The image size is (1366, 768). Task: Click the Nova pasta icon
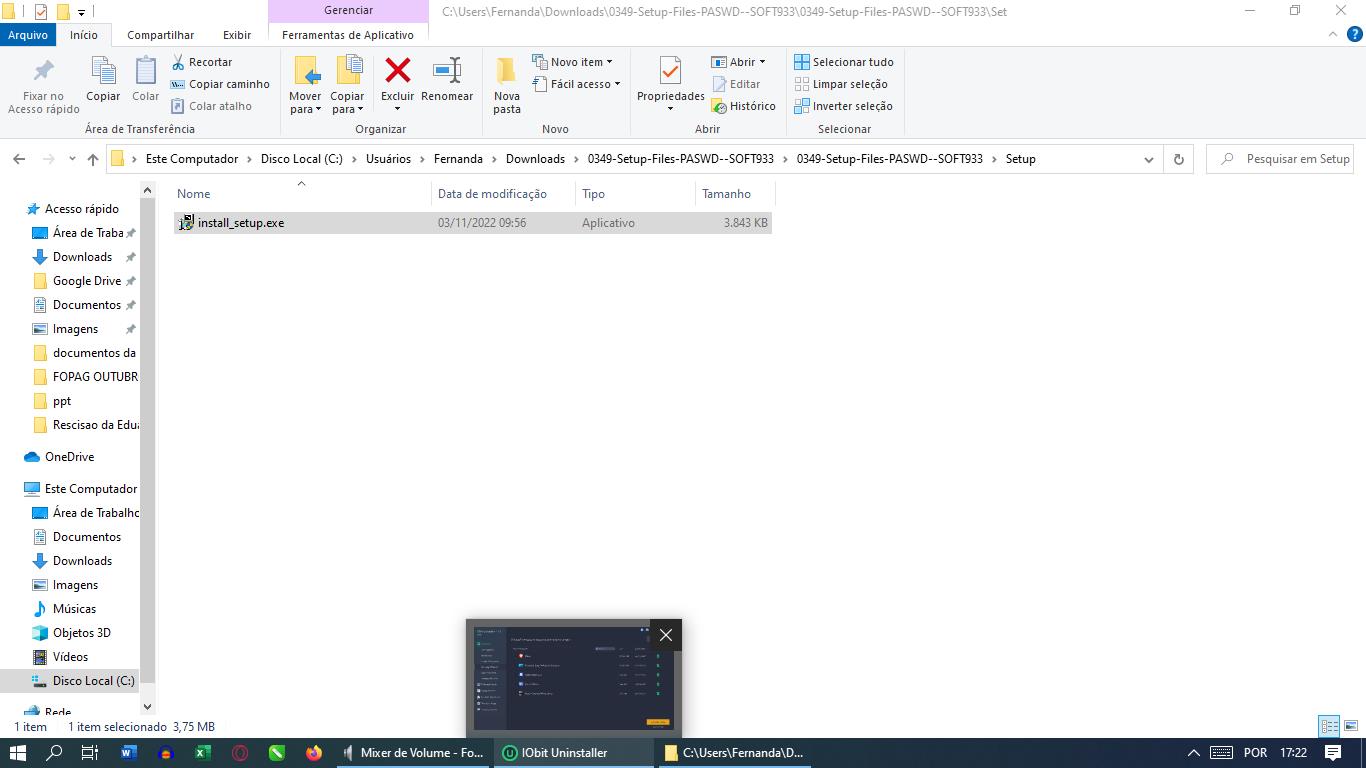pos(506,72)
